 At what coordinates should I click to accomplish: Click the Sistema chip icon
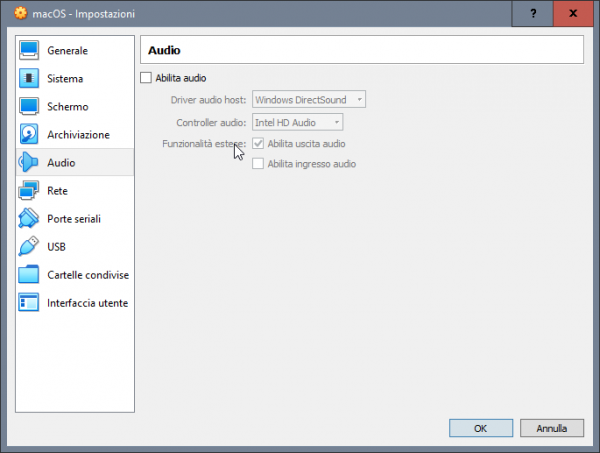coord(29,78)
